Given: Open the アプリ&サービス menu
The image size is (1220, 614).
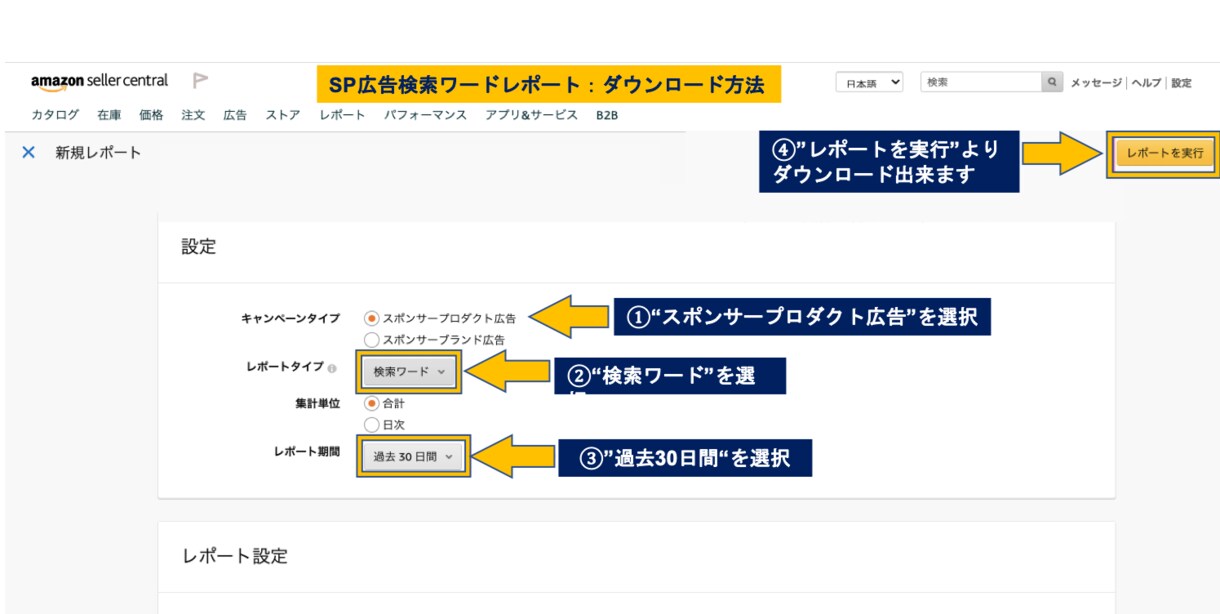Looking at the screenshot, I should click(x=531, y=115).
